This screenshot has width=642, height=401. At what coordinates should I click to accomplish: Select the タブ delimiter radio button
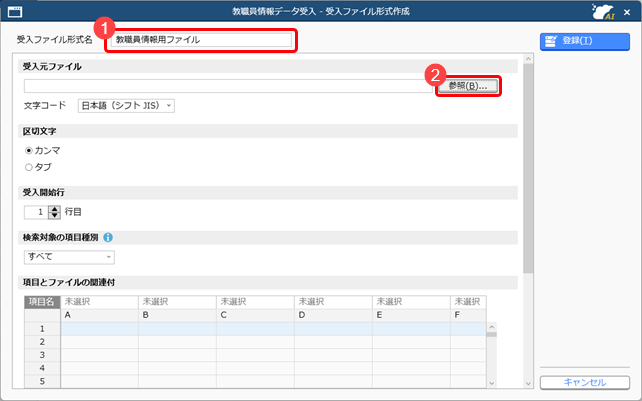pyautogui.click(x=29, y=167)
